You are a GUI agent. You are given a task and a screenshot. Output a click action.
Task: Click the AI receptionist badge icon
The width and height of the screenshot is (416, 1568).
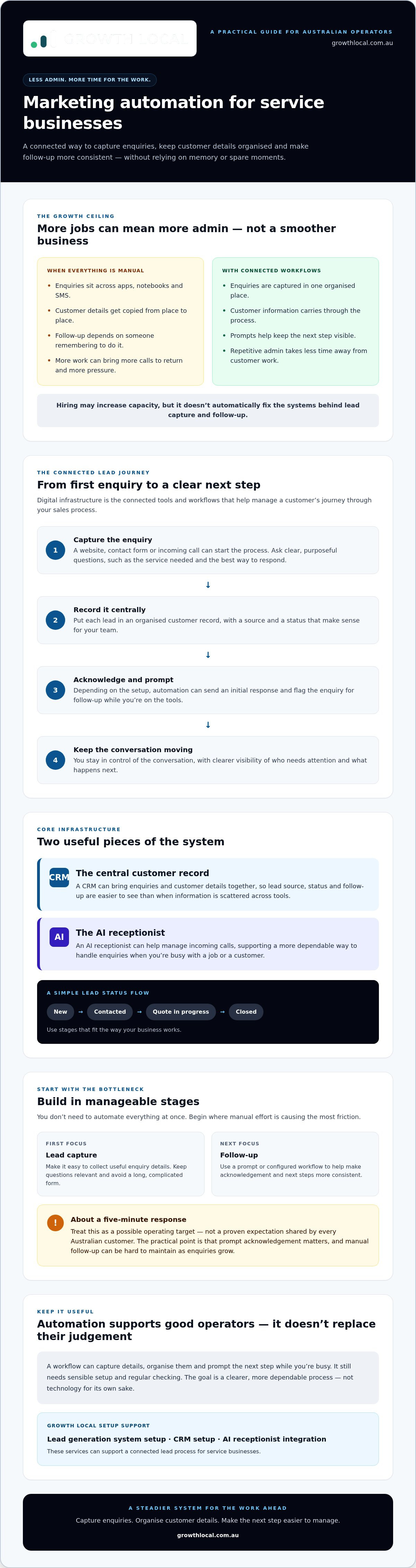59,937
